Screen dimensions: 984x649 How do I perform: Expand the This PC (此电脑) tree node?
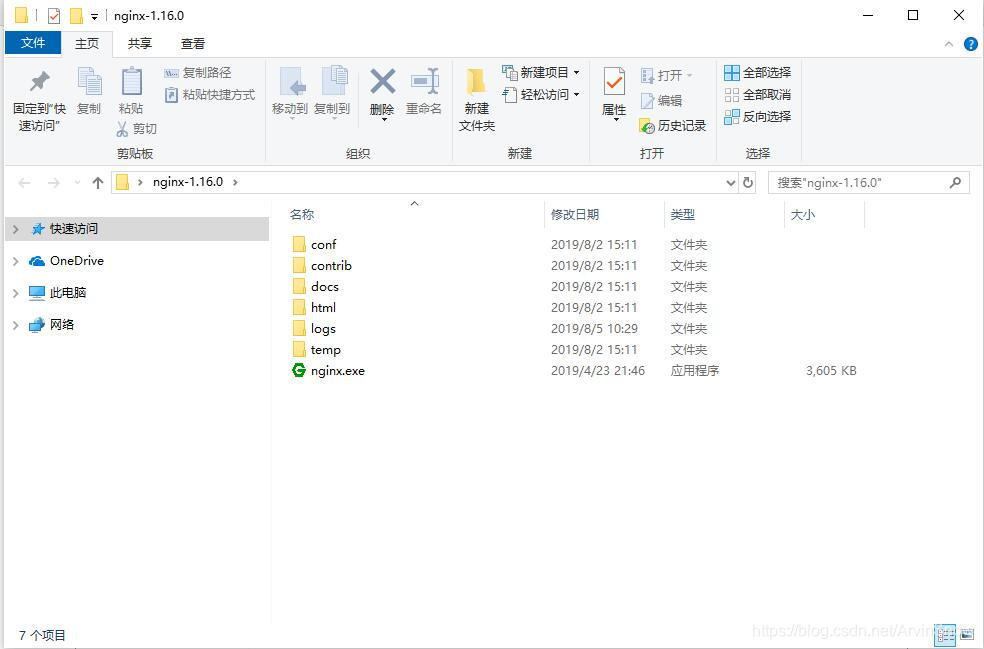click(16, 293)
